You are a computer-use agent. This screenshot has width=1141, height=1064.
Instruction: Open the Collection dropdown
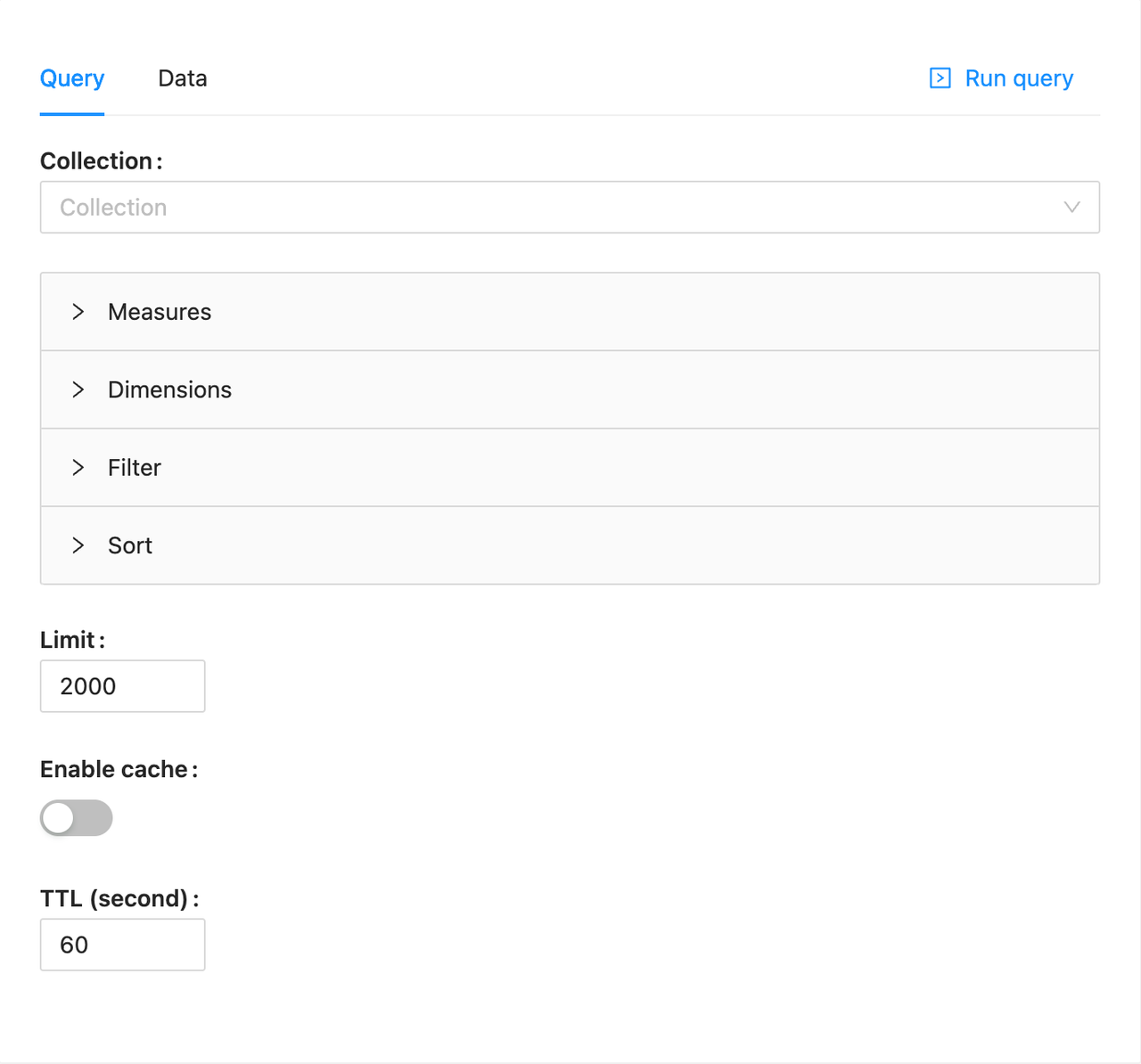(570, 208)
